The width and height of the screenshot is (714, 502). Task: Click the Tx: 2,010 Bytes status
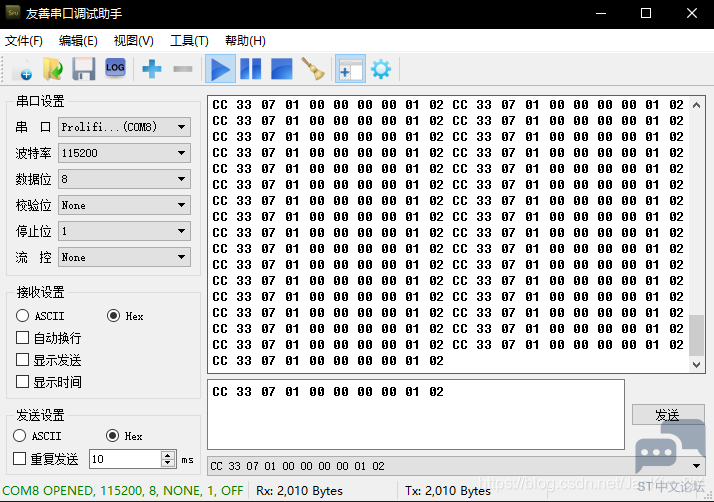click(448, 491)
